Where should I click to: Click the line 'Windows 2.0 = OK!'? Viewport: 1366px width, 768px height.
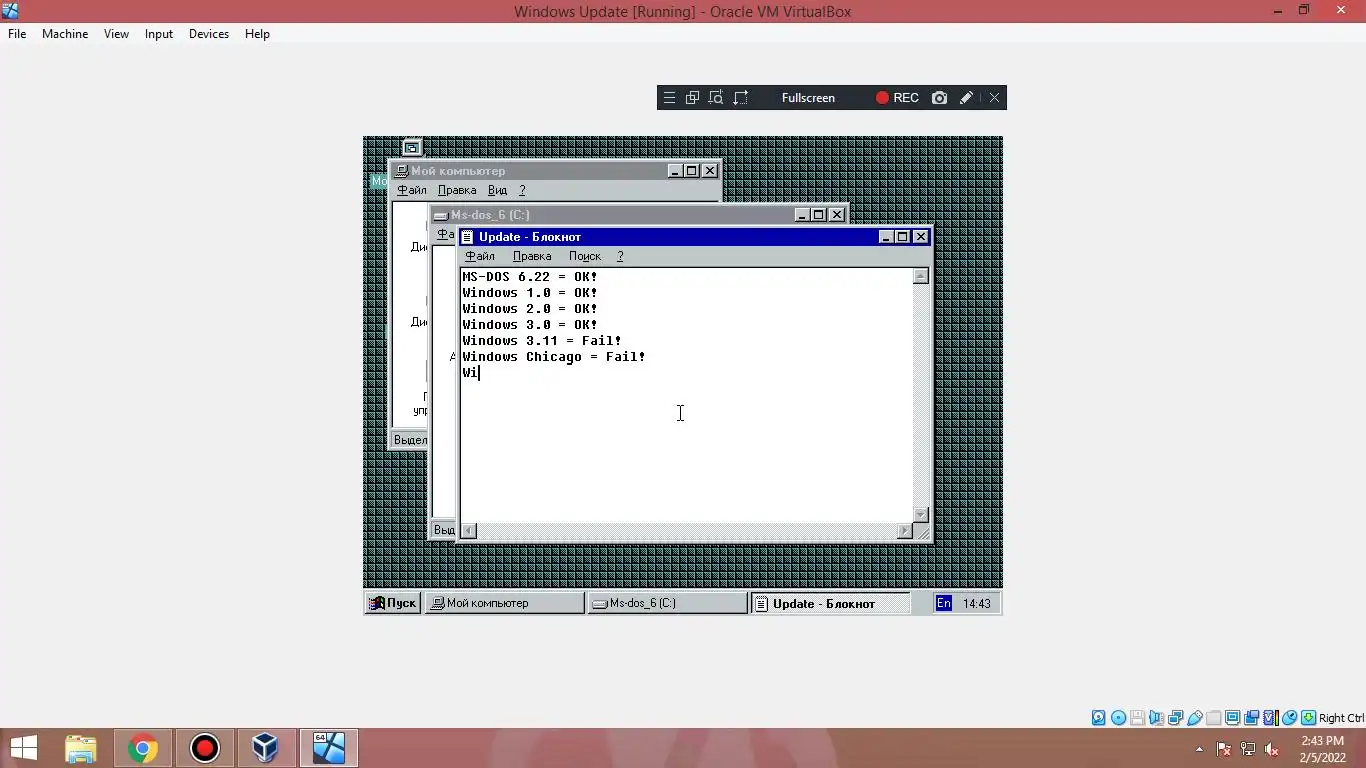point(530,309)
